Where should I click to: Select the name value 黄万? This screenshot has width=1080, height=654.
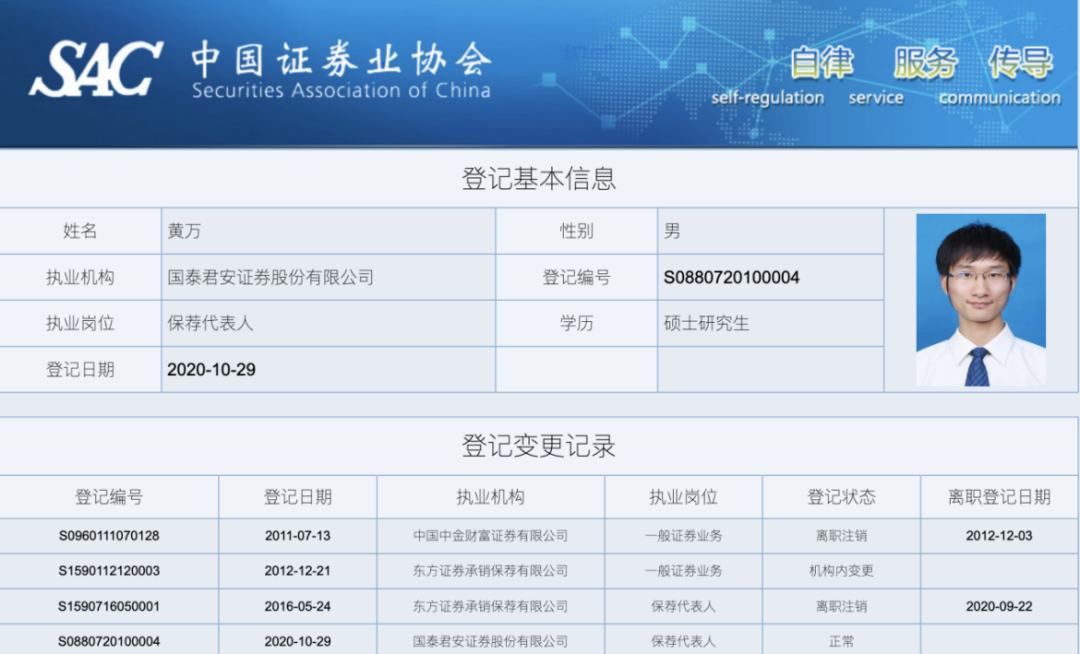(184, 231)
